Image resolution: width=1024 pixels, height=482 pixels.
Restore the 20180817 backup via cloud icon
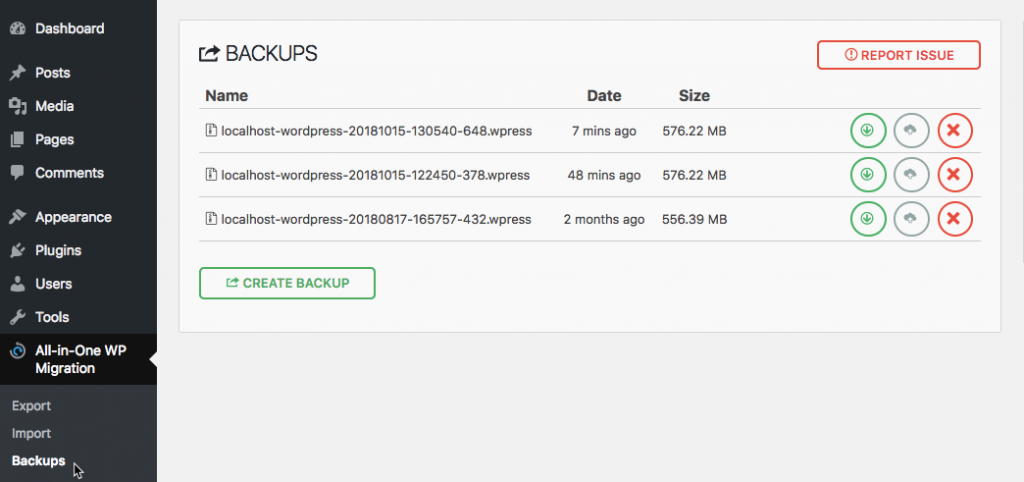[911, 219]
